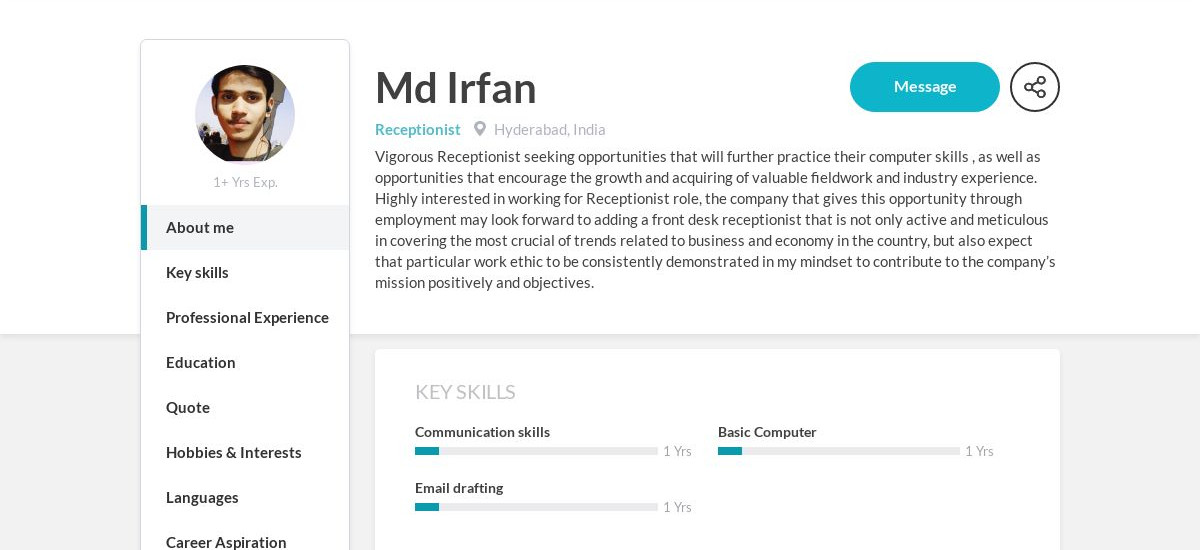Screen dimensions: 1200x550
Task: Click the Basic Computer skill bar
Action: click(x=839, y=451)
